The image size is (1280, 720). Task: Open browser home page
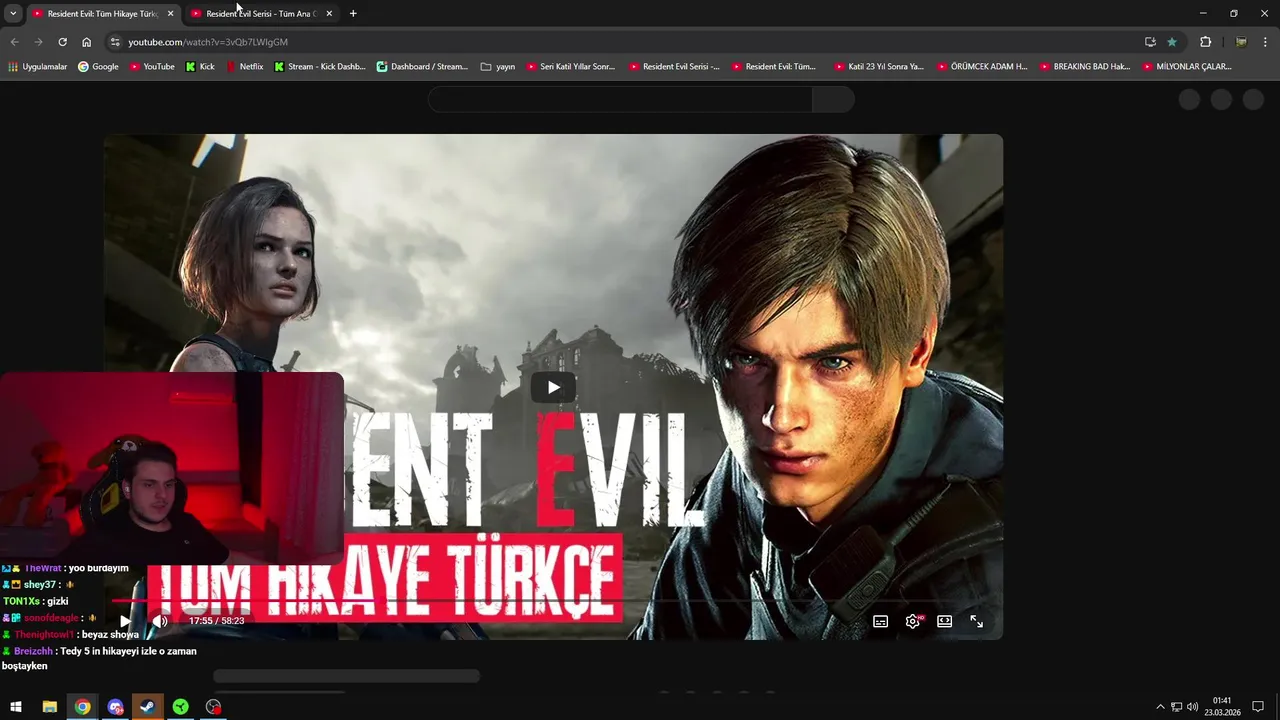(87, 42)
